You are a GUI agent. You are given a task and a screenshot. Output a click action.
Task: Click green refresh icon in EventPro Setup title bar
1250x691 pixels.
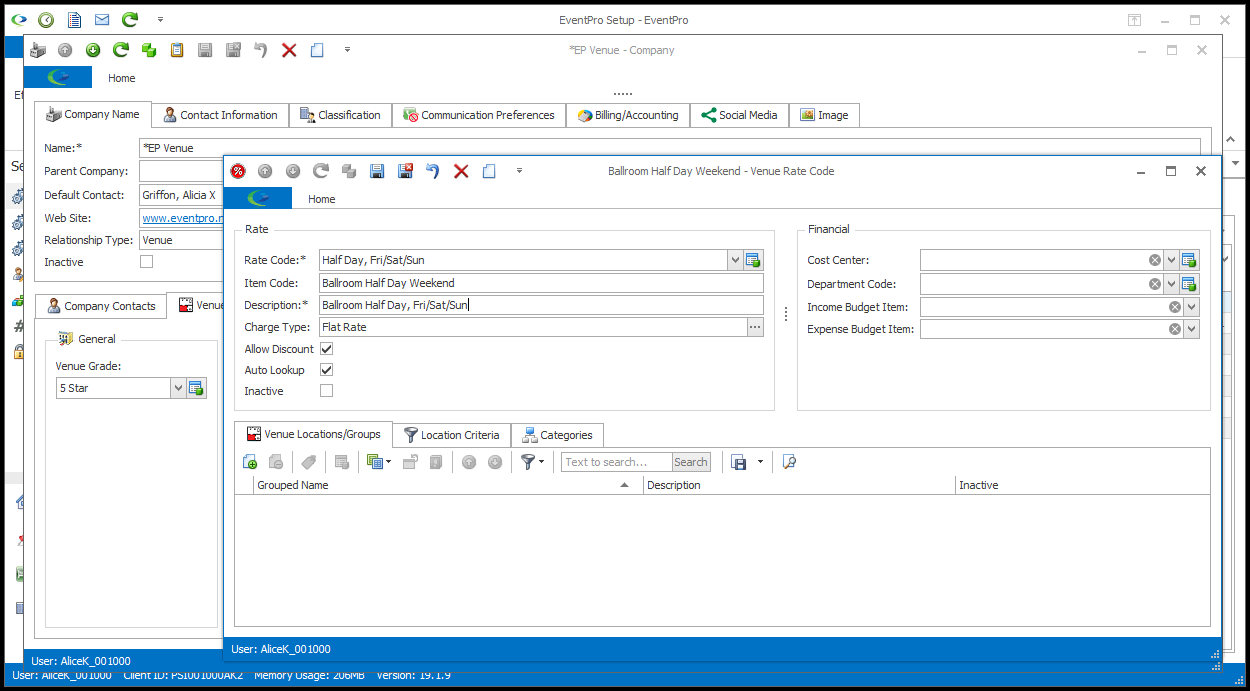click(x=130, y=20)
